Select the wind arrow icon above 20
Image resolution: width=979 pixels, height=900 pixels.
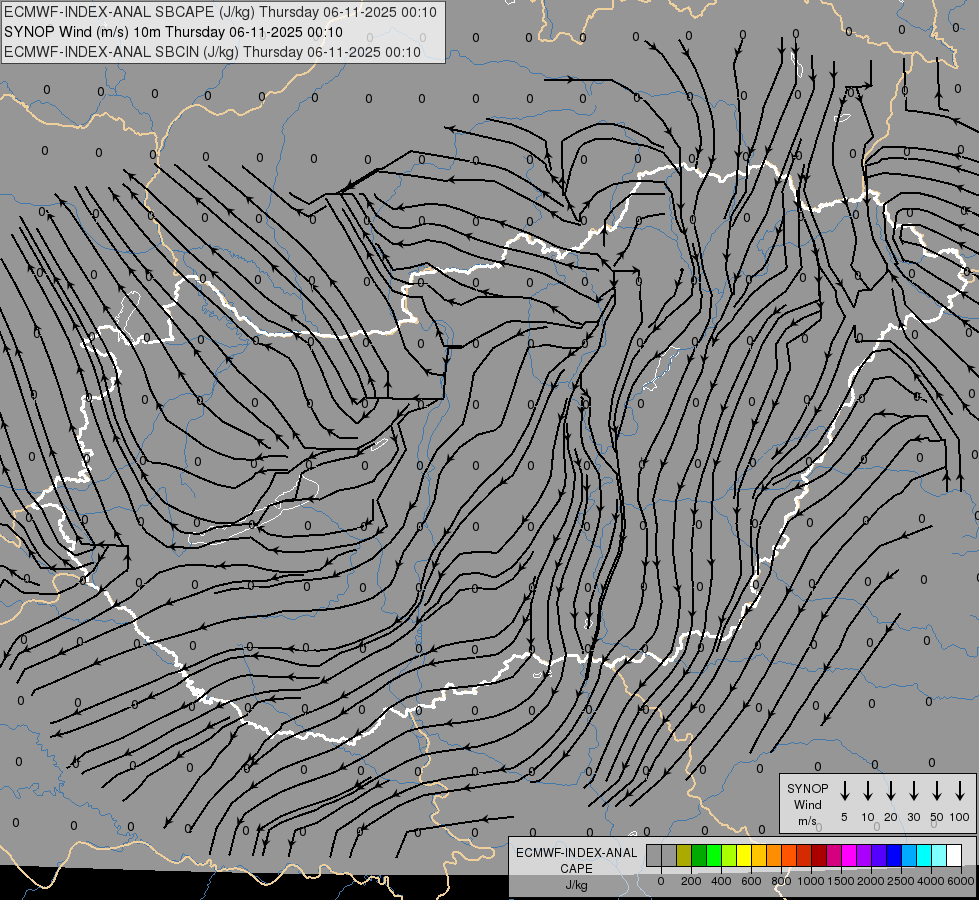pos(891,791)
